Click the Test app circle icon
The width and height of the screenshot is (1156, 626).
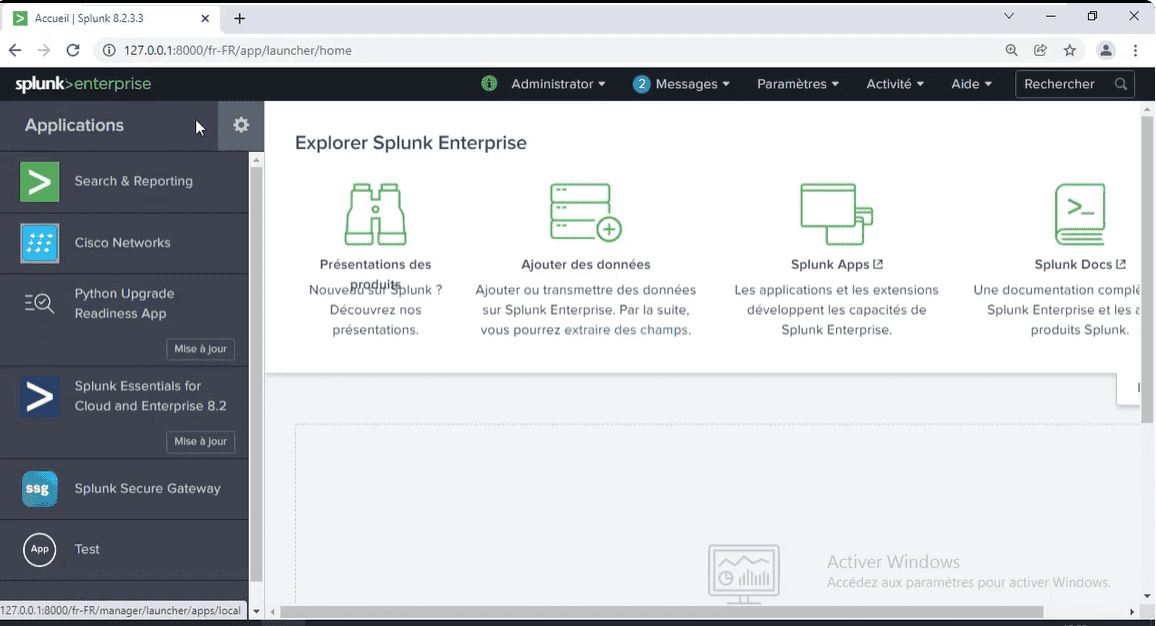click(x=40, y=549)
